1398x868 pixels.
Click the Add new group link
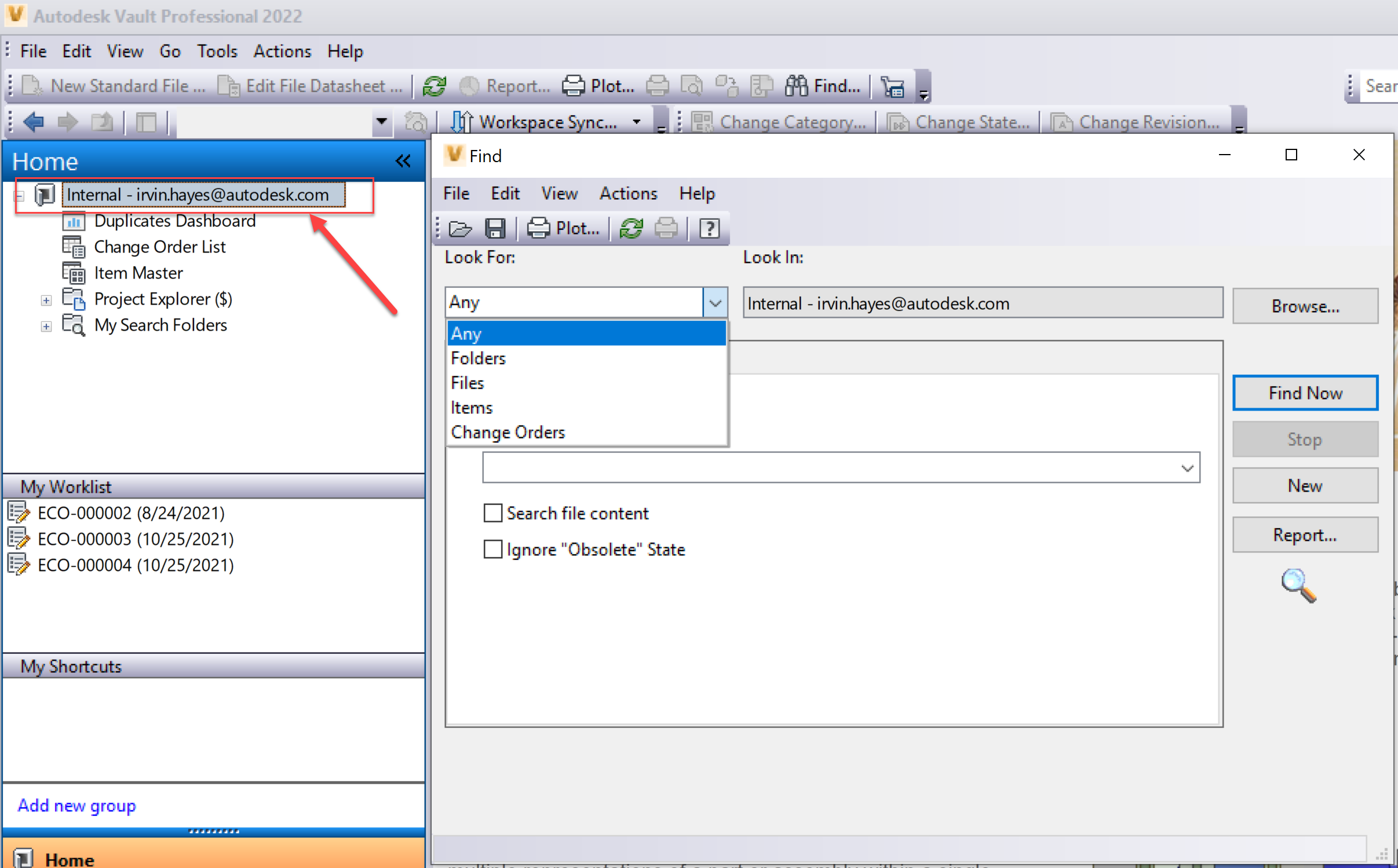(x=76, y=805)
